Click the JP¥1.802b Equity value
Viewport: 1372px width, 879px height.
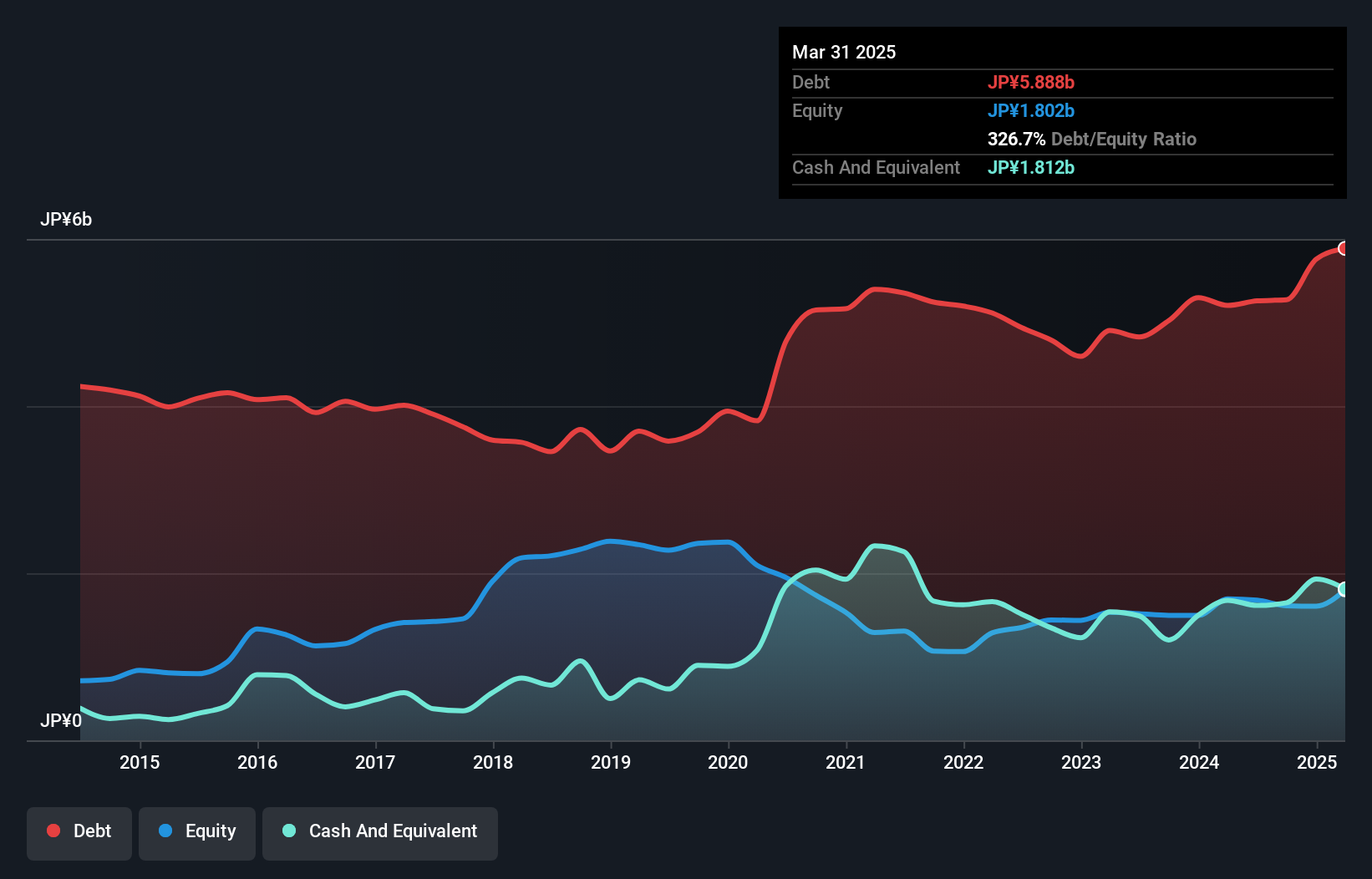pos(1031,110)
